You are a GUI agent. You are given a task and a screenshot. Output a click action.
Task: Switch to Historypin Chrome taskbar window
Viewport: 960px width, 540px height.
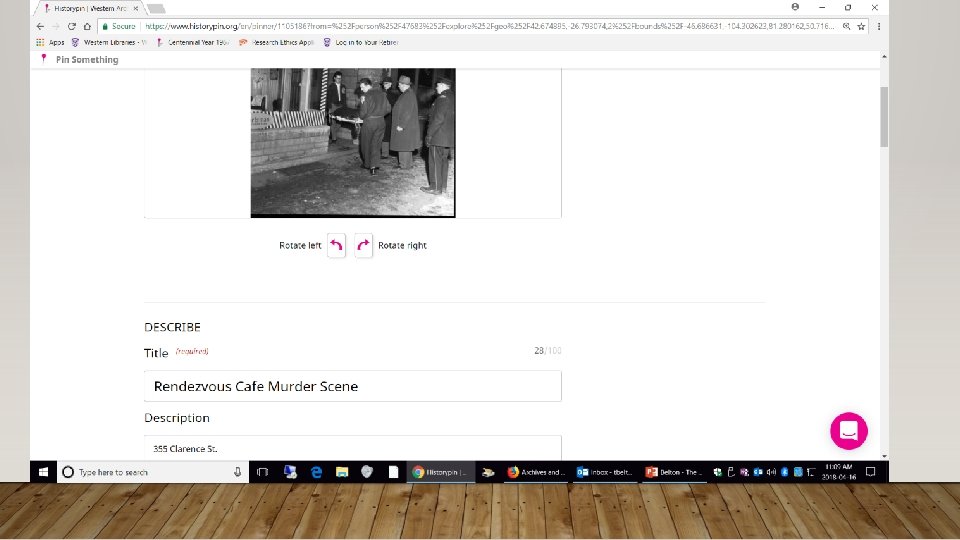click(x=440, y=472)
